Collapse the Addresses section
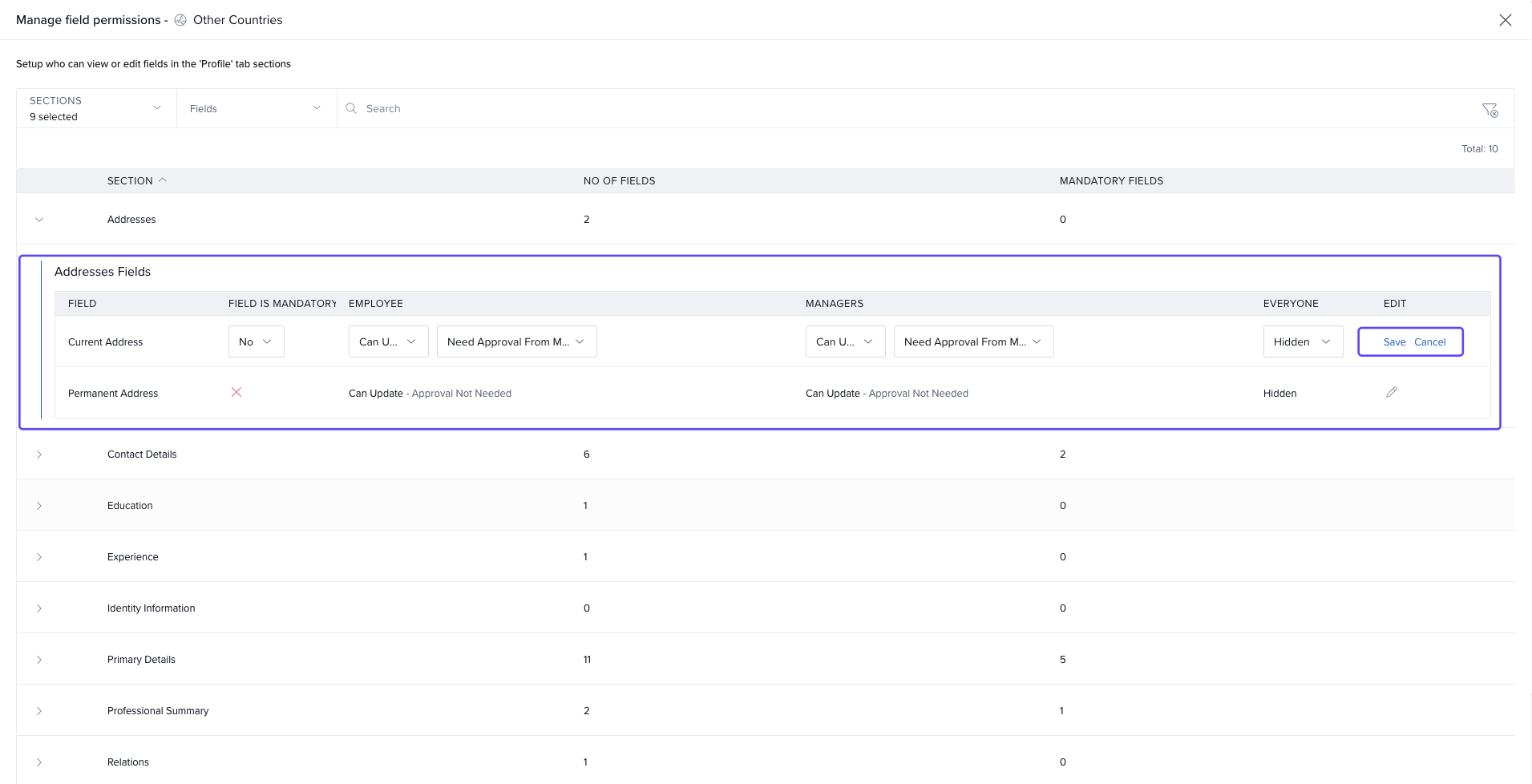Screen dimensions: 1532x784 pos(39,220)
